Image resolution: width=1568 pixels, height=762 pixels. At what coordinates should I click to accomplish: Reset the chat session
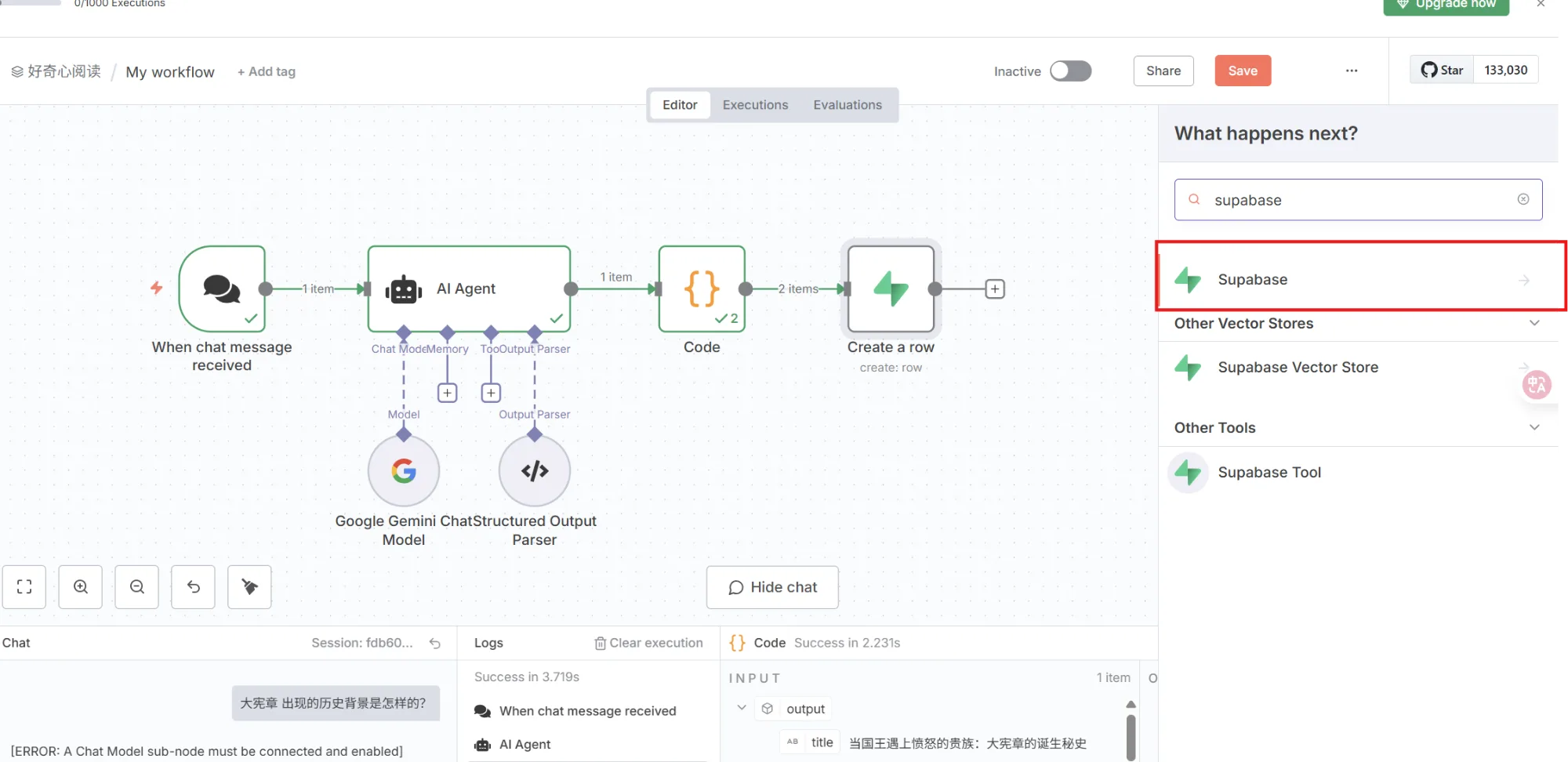pyautogui.click(x=435, y=644)
